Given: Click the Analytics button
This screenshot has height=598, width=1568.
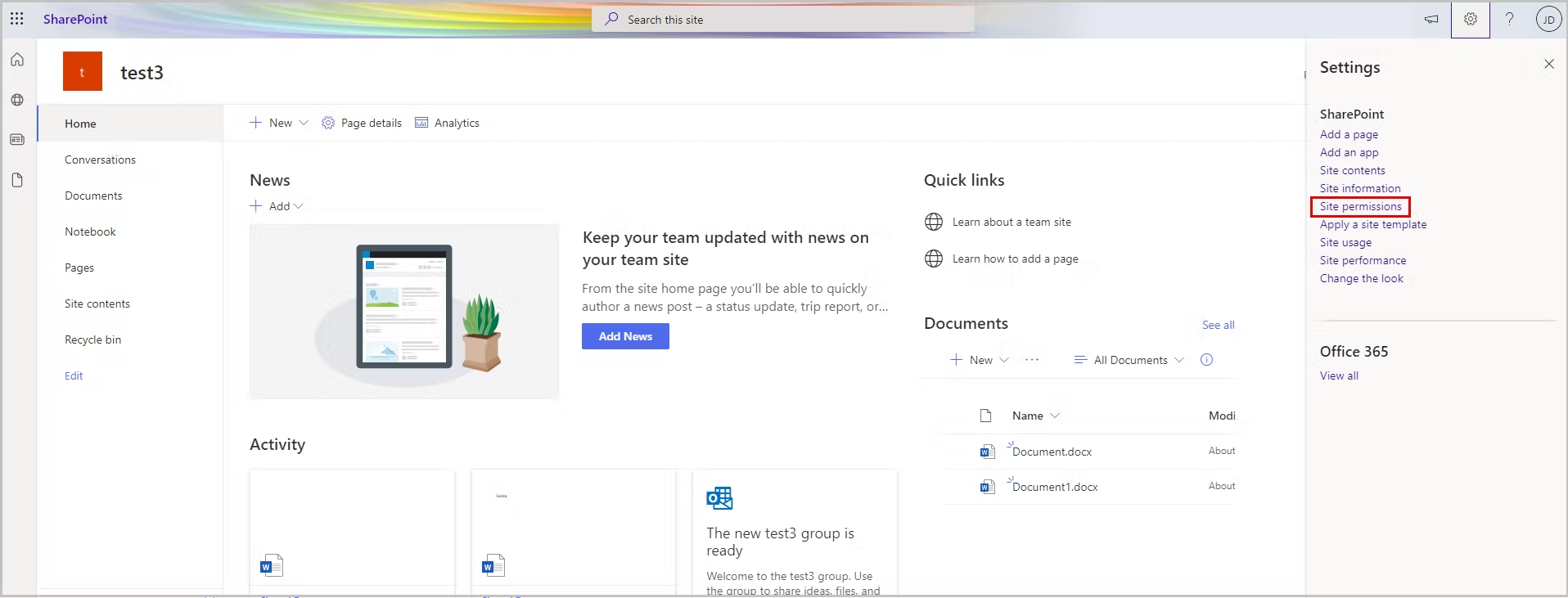Looking at the screenshot, I should coord(447,123).
